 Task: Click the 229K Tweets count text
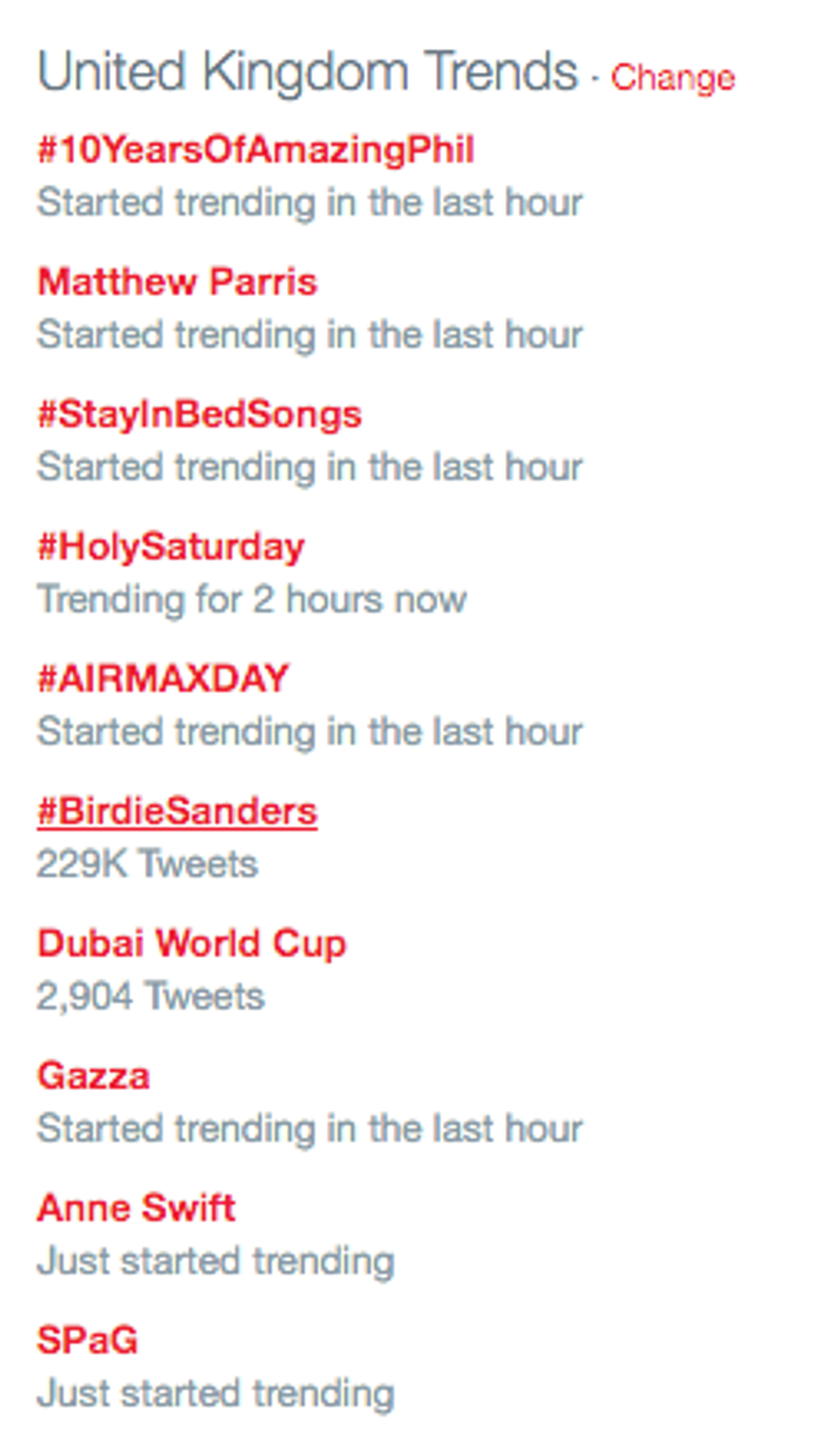(147, 863)
